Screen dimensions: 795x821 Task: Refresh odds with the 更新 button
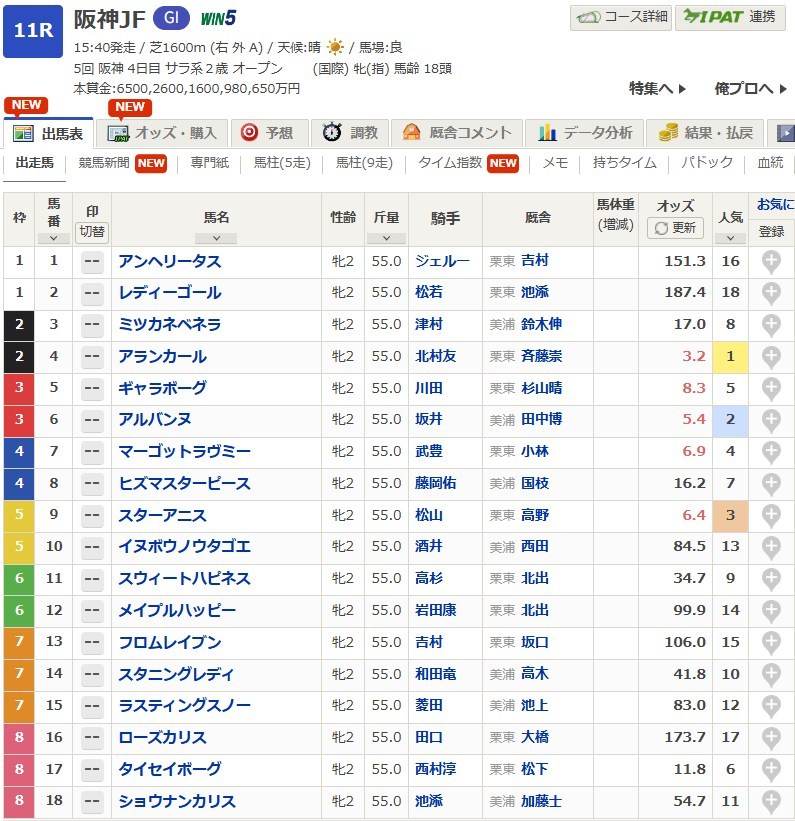tap(675, 228)
